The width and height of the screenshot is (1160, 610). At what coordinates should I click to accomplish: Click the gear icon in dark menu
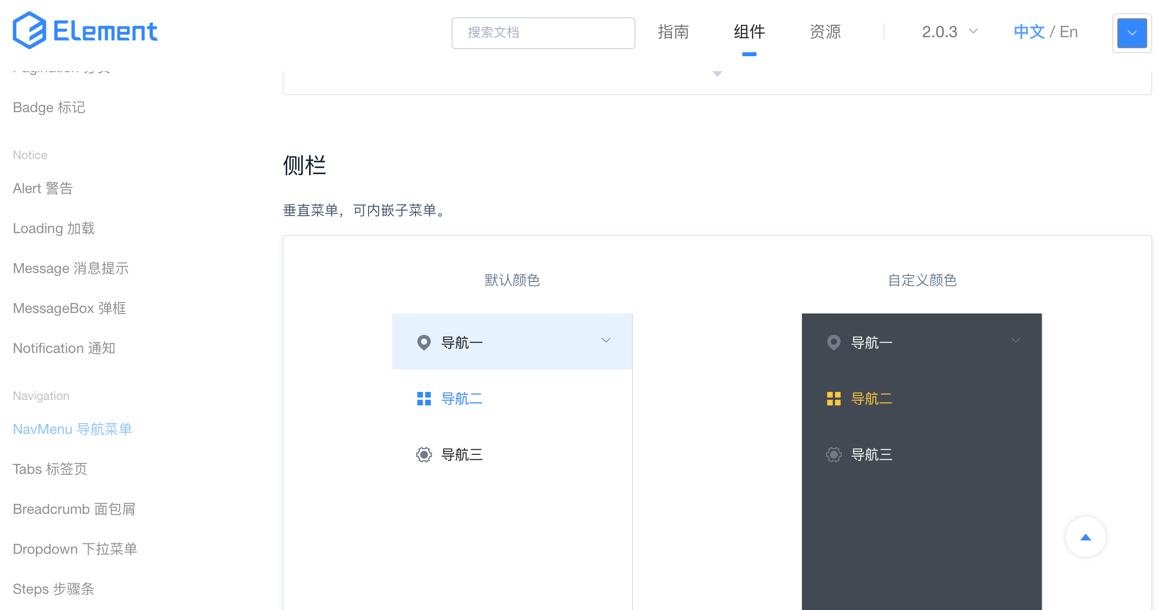(x=833, y=455)
